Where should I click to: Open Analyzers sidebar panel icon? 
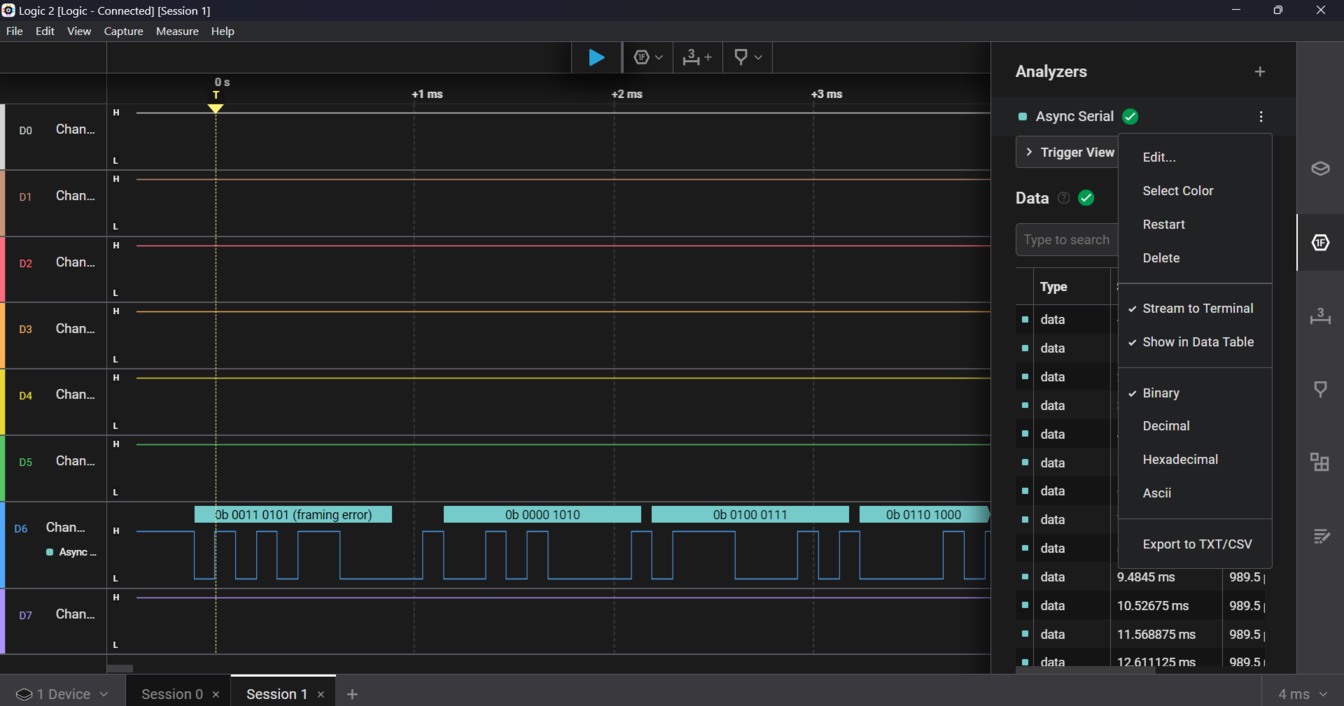point(1320,243)
